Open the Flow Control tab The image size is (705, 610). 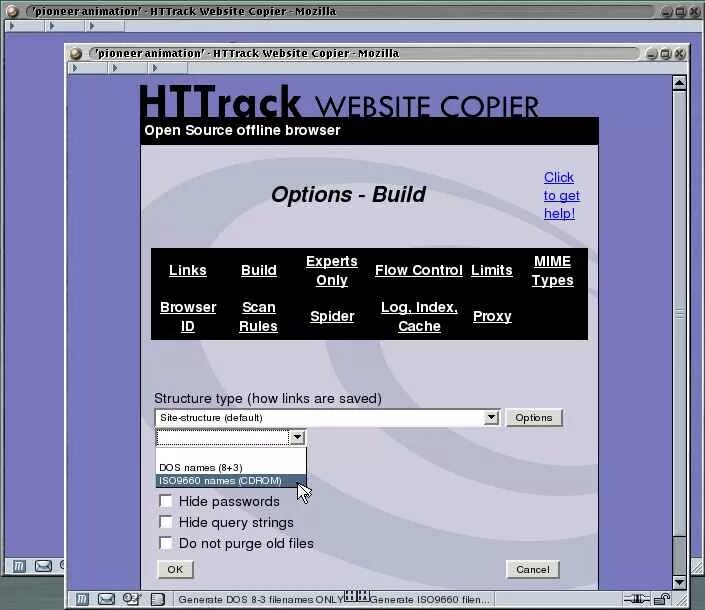pyautogui.click(x=419, y=270)
